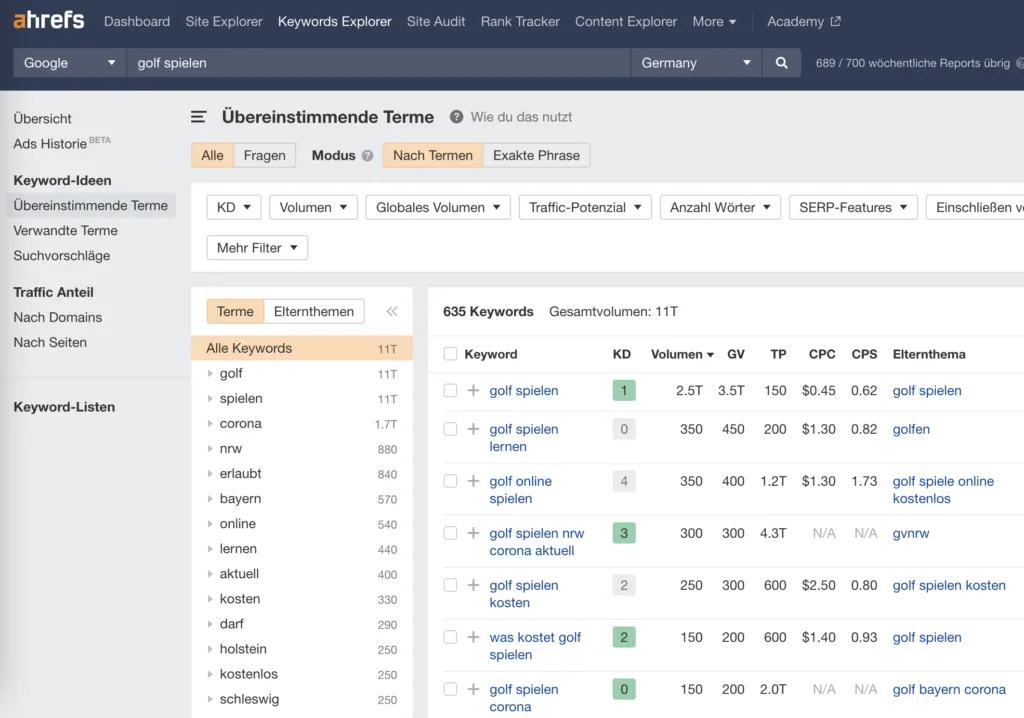Image resolution: width=1024 pixels, height=718 pixels.
Task: Add 'golf spielen kosten' with plus icon
Action: (x=473, y=585)
